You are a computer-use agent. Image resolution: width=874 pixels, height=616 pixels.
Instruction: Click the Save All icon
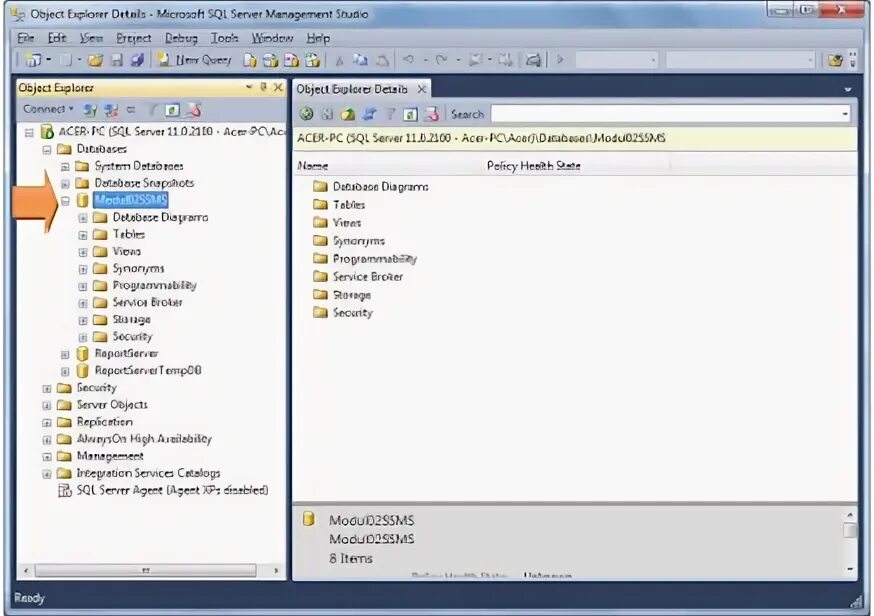137,60
